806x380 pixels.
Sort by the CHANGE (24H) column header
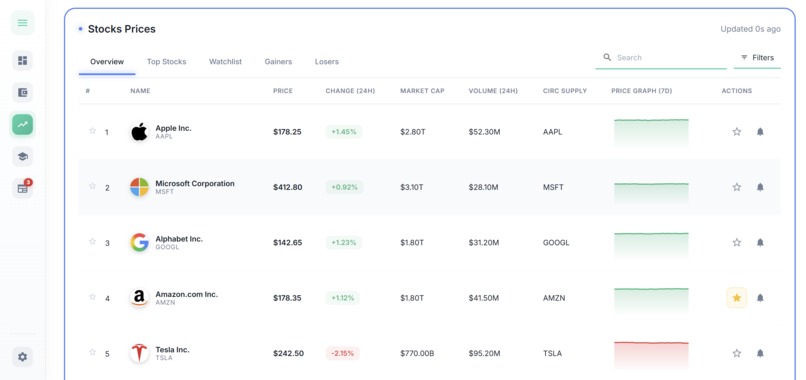click(x=350, y=91)
